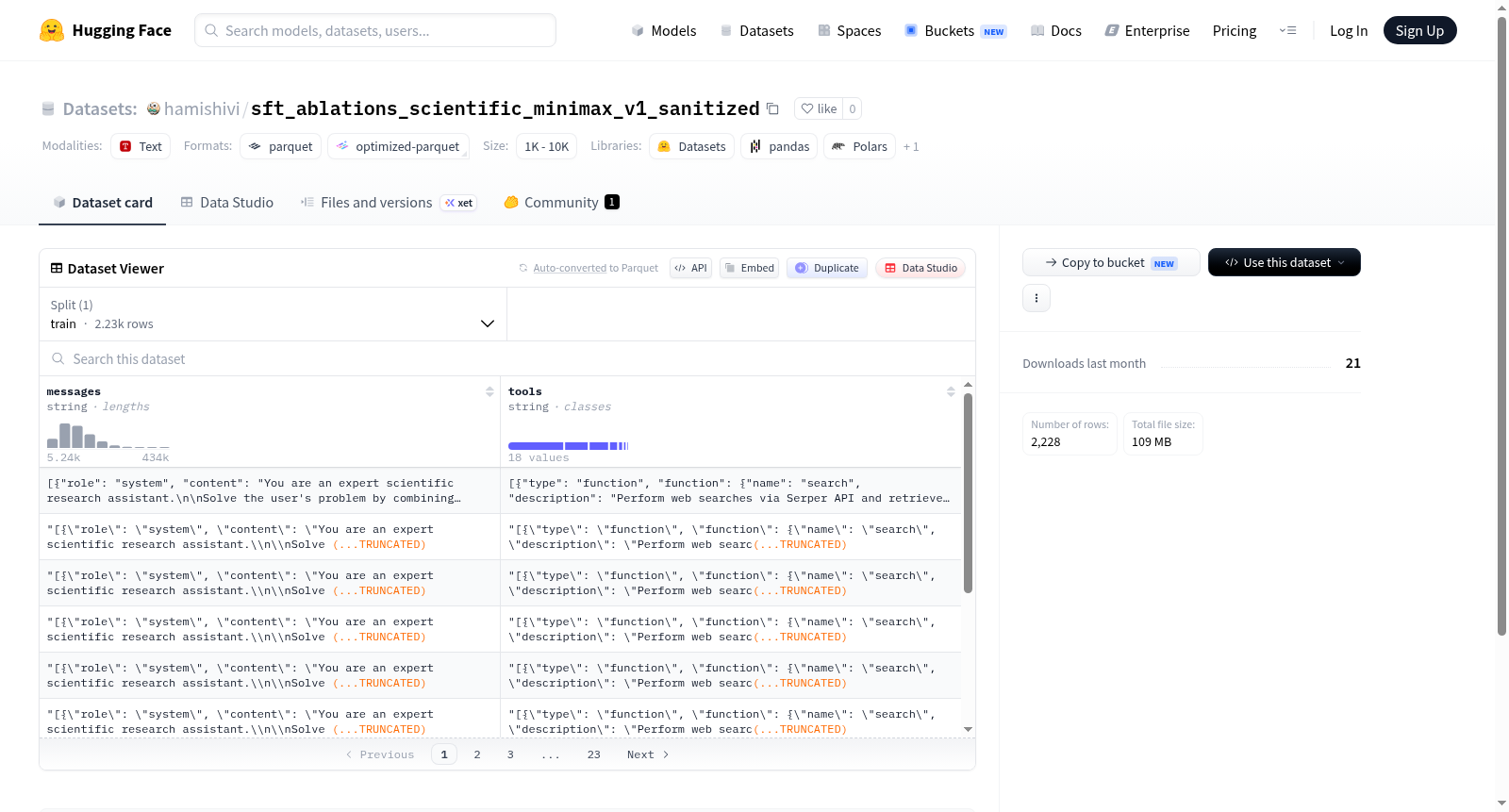Click the Copy to bucket button

click(x=1111, y=262)
